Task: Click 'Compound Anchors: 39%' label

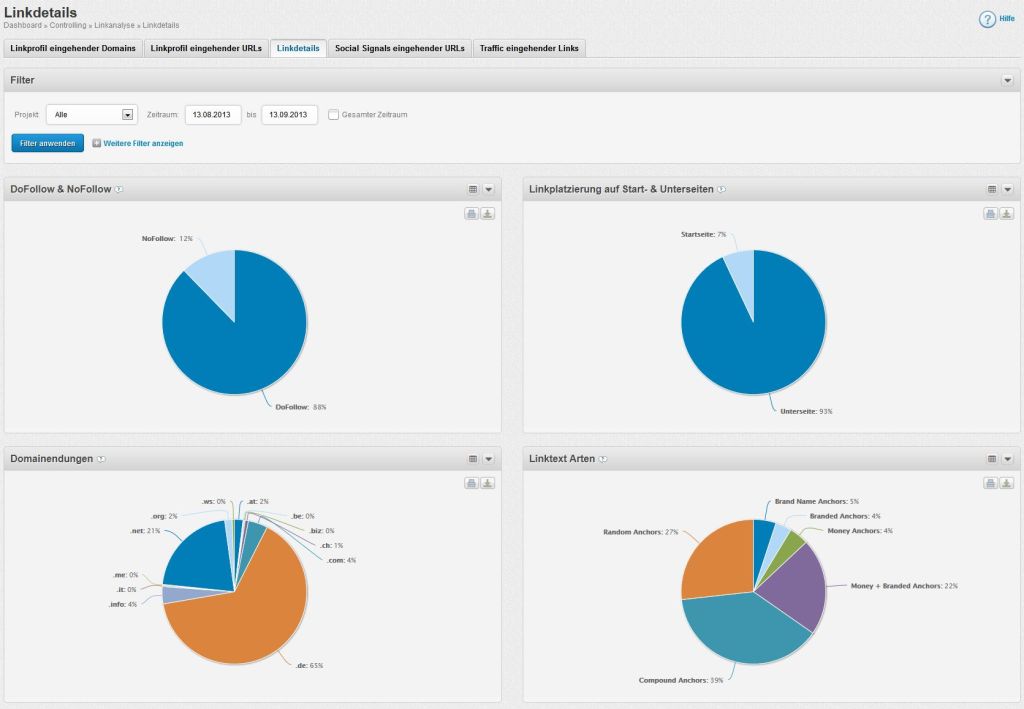Action: (680, 681)
